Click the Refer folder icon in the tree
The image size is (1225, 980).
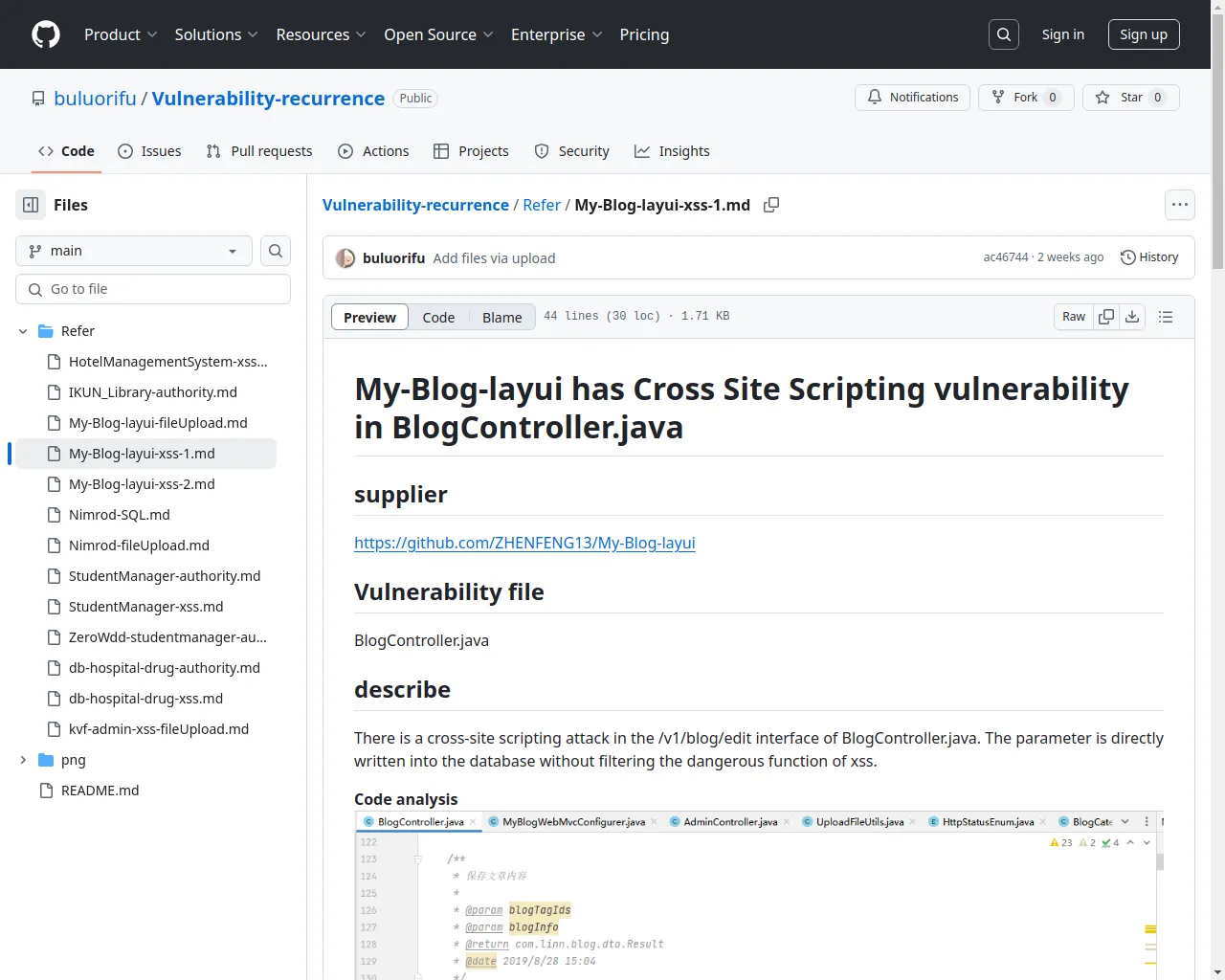[46, 331]
